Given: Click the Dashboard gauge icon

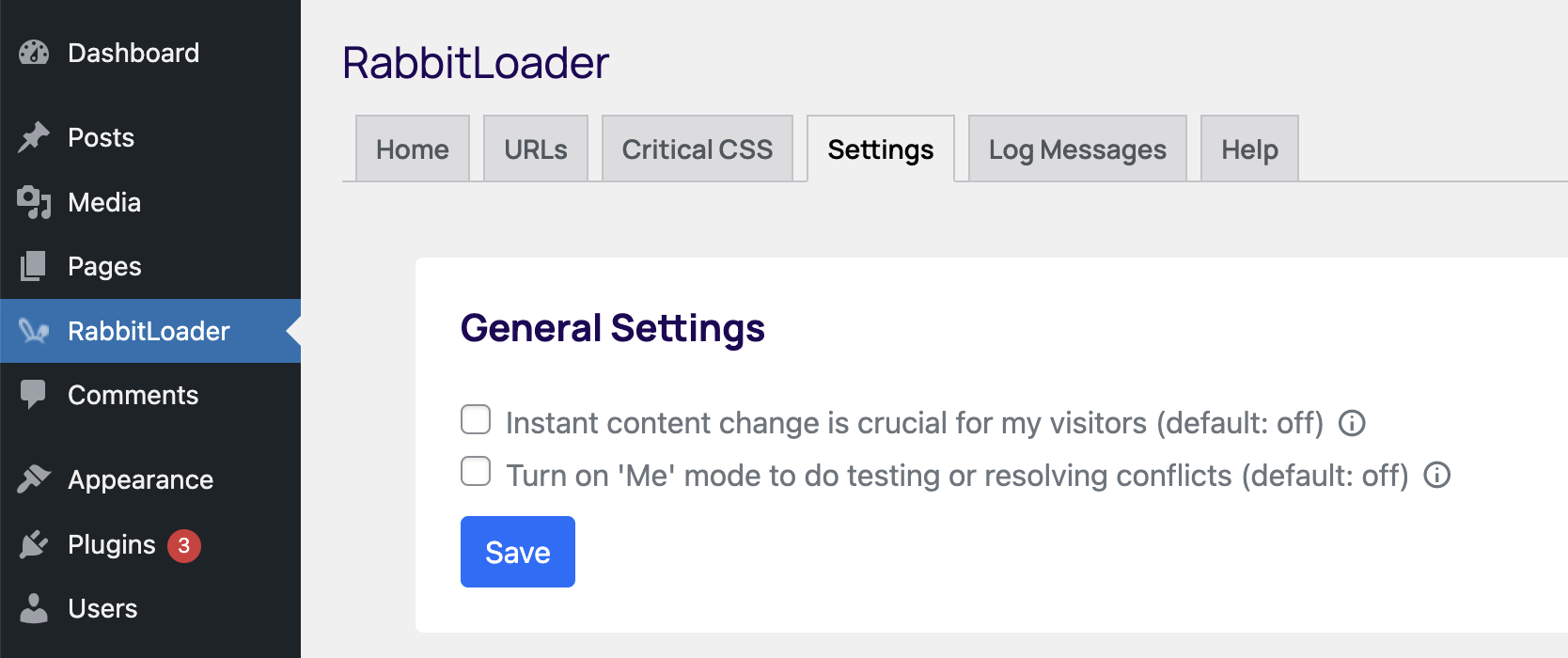Looking at the screenshot, I should click(34, 53).
